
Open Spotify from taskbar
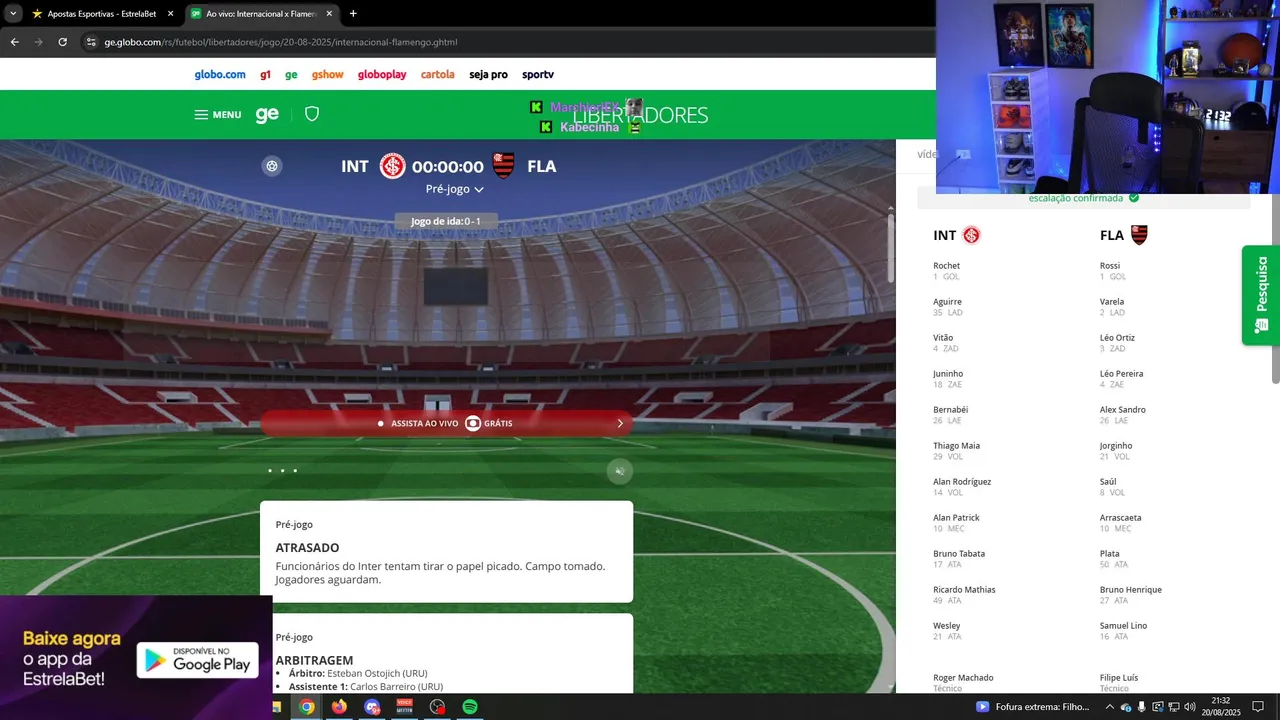point(469,707)
